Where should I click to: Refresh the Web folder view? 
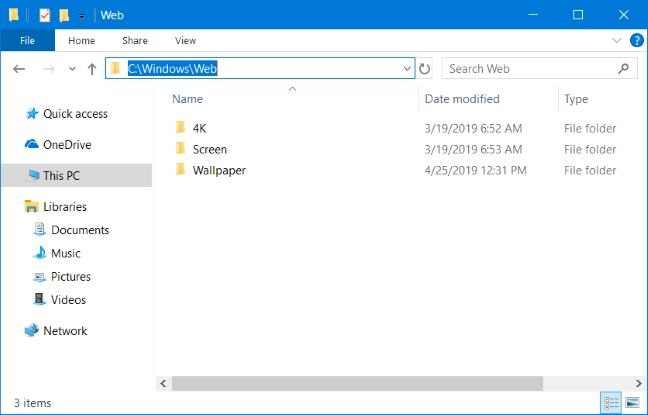click(x=424, y=69)
